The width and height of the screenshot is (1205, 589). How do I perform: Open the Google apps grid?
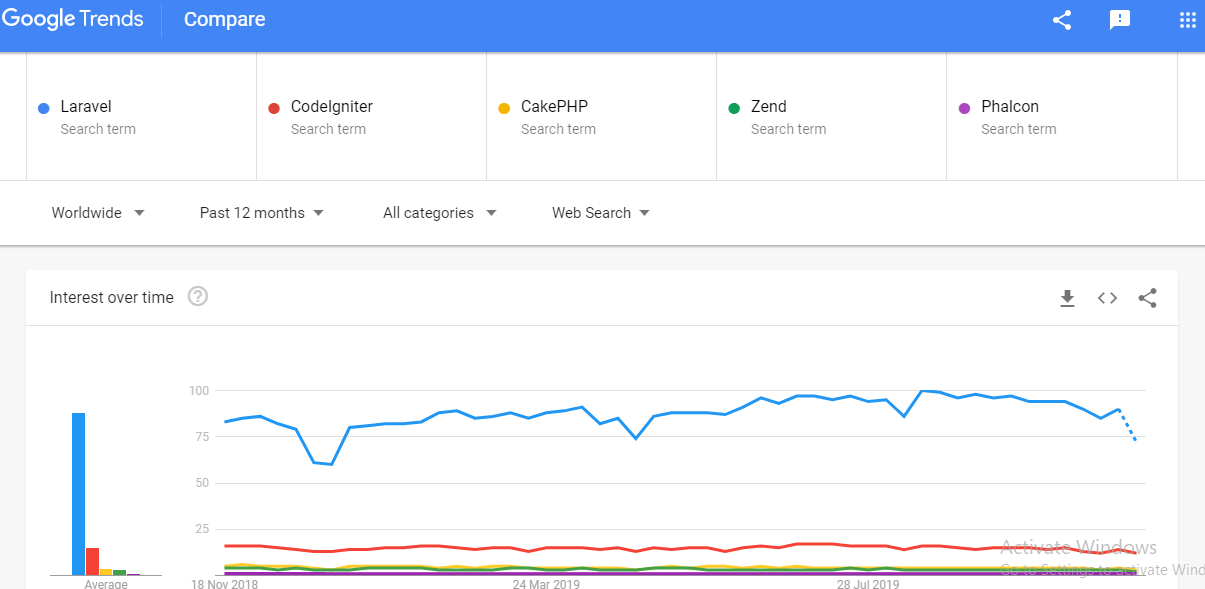point(1186,19)
